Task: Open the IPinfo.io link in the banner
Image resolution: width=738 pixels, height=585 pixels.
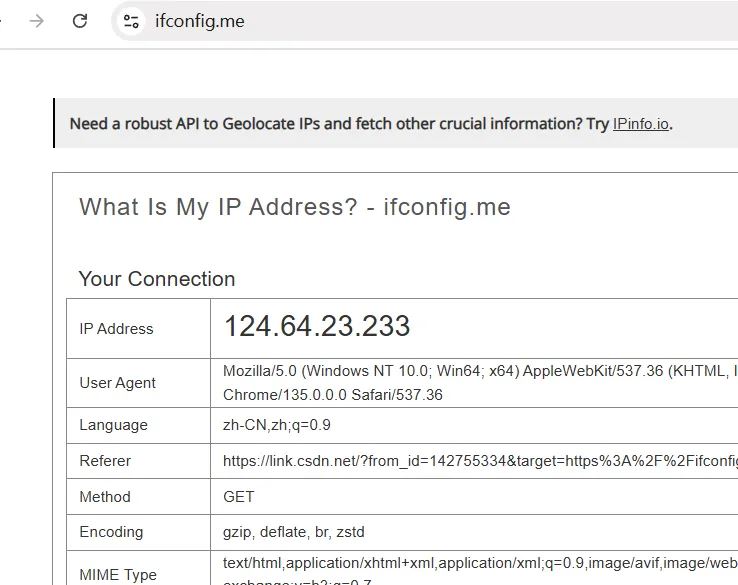Action: pos(640,124)
